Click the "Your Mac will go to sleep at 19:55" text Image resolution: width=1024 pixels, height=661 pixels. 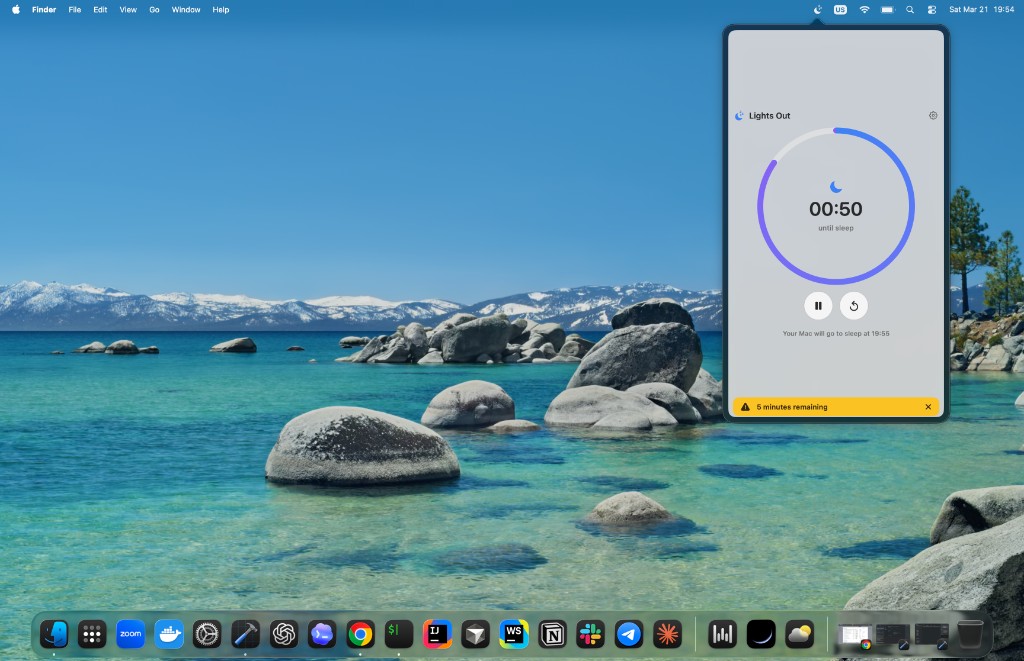tap(836, 333)
